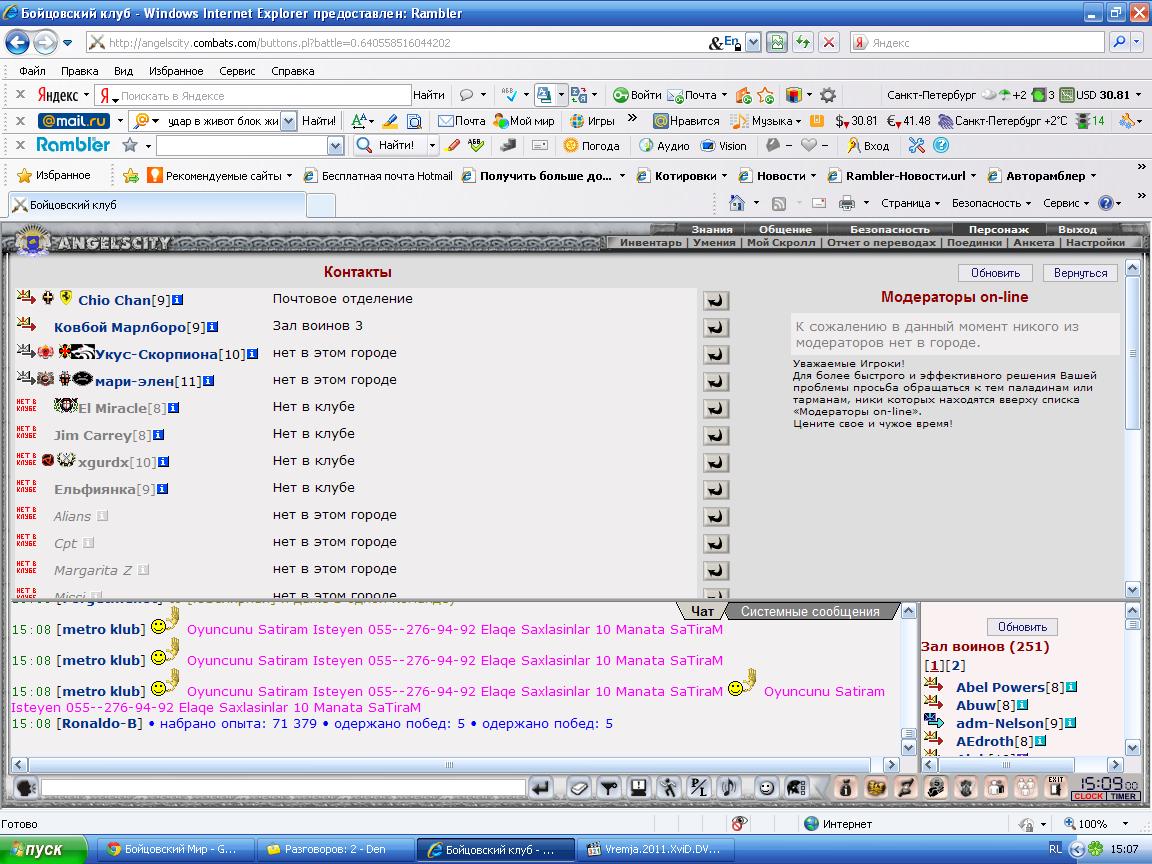Click the gold treasure icon in bottom bar
Image resolution: width=1152 pixels, height=864 pixels.
(x=876, y=788)
